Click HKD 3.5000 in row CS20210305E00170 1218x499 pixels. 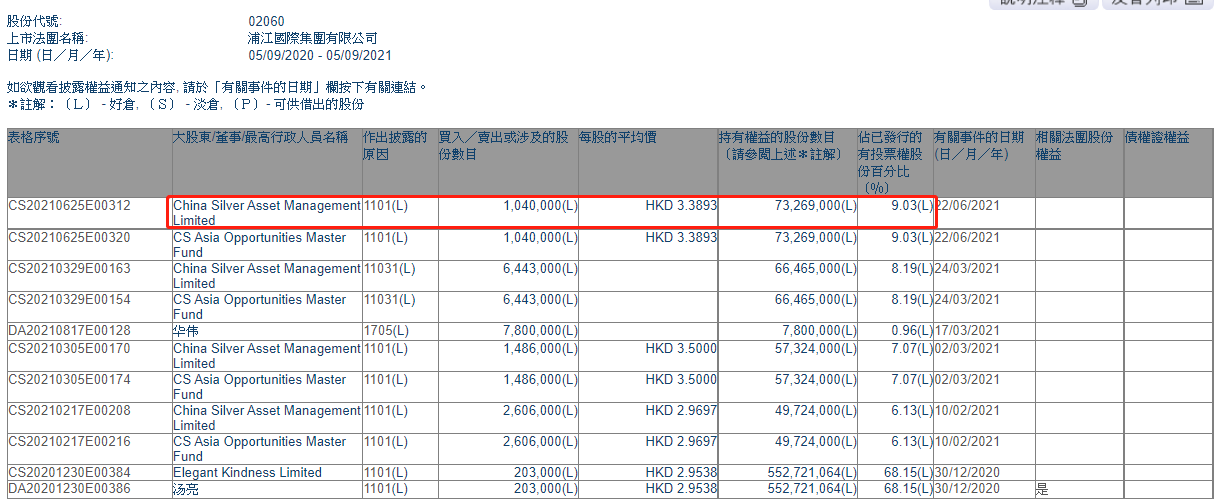(681, 349)
